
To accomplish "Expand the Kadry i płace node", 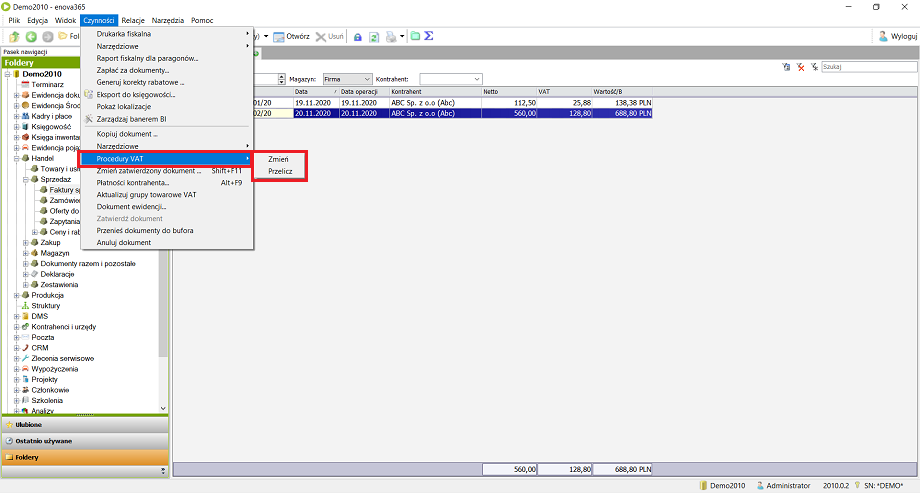I will tap(16, 116).
